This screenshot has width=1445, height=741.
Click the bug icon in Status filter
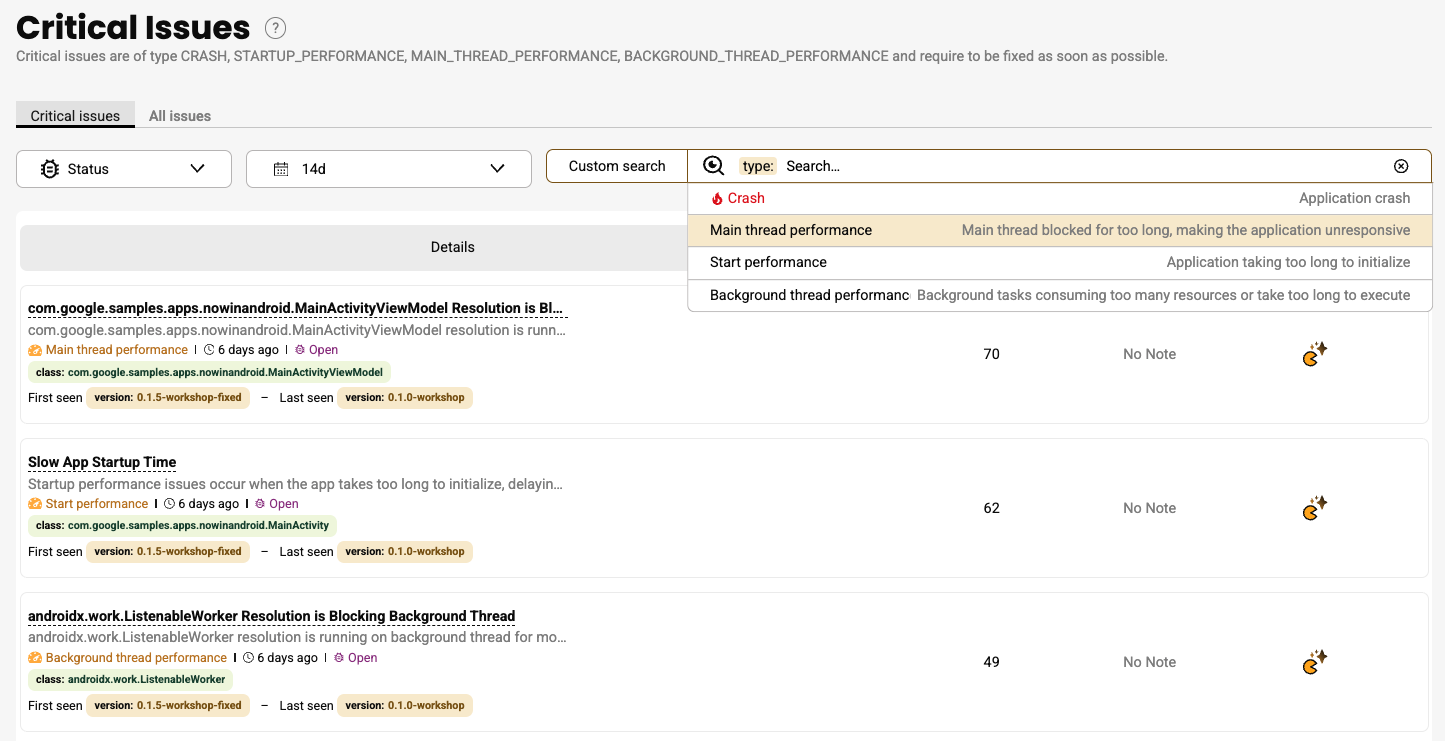pyautogui.click(x=49, y=169)
